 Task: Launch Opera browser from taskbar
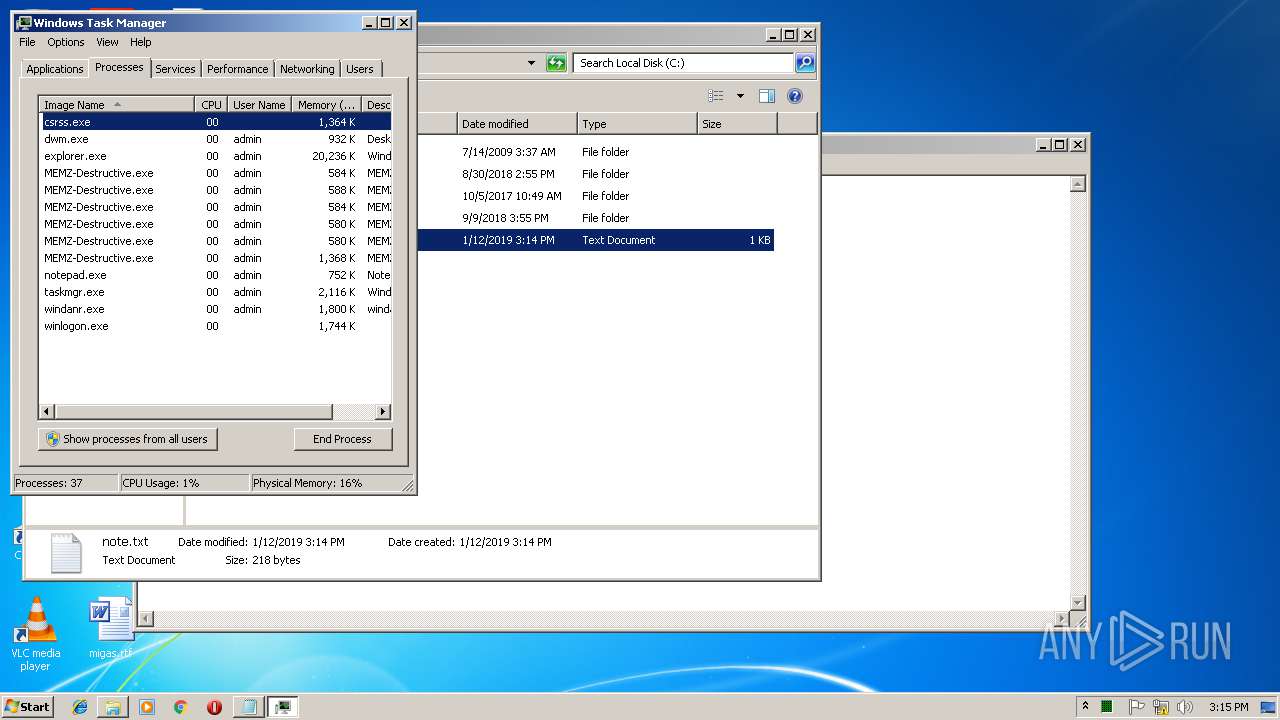click(x=214, y=707)
